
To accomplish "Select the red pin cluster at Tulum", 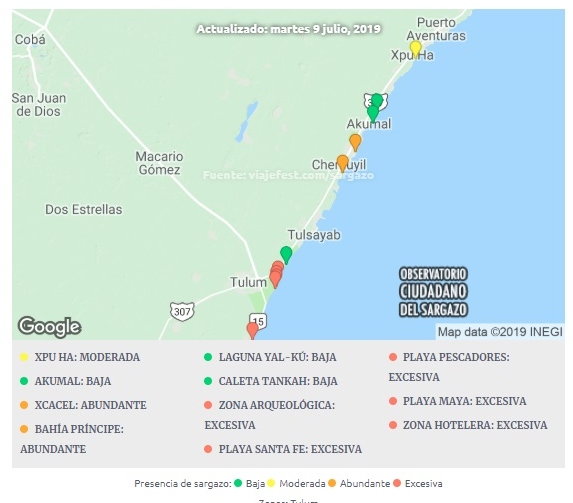I will coord(276,275).
